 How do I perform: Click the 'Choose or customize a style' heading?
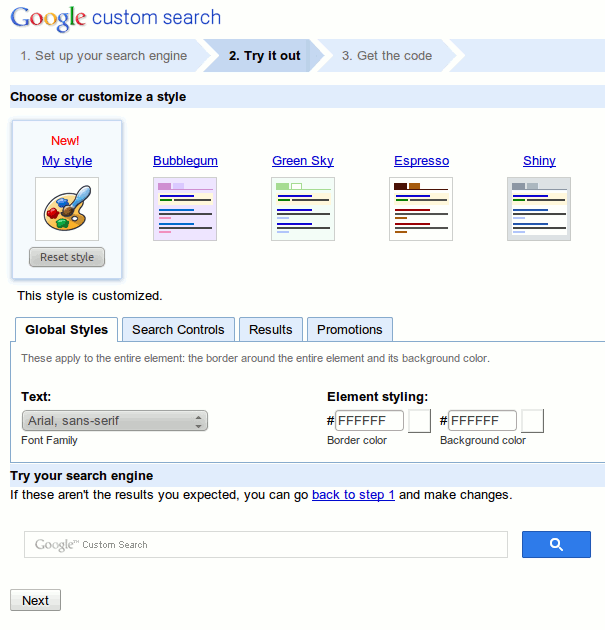(x=98, y=97)
